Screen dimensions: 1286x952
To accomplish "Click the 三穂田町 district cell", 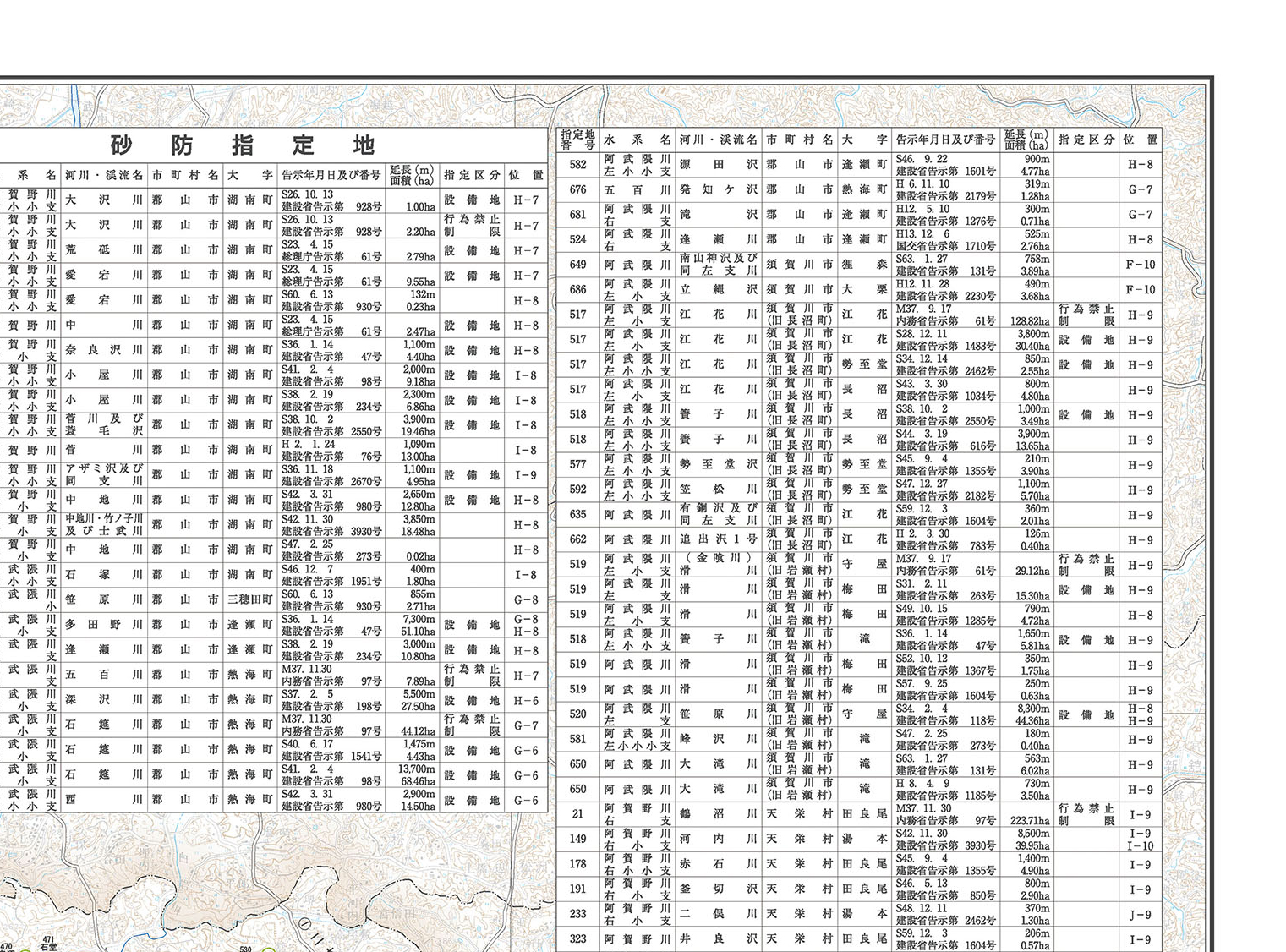I will [x=249, y=599].
